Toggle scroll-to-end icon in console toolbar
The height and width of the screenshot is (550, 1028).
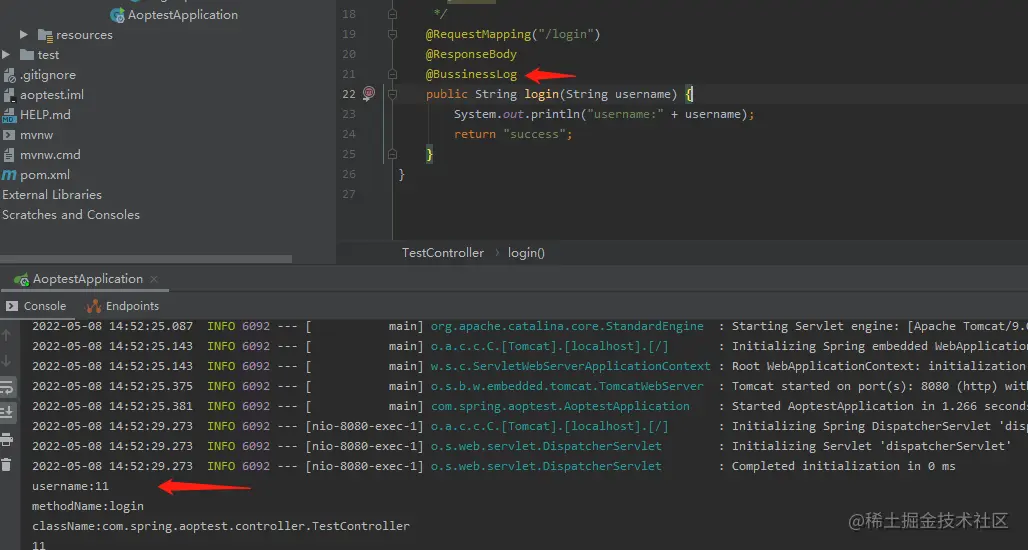pyautogui.click(x=7, y=412)
